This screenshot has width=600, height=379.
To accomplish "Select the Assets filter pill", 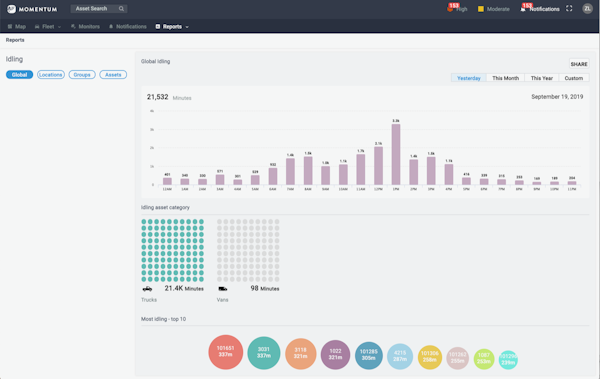I will (x=113, y=75).
